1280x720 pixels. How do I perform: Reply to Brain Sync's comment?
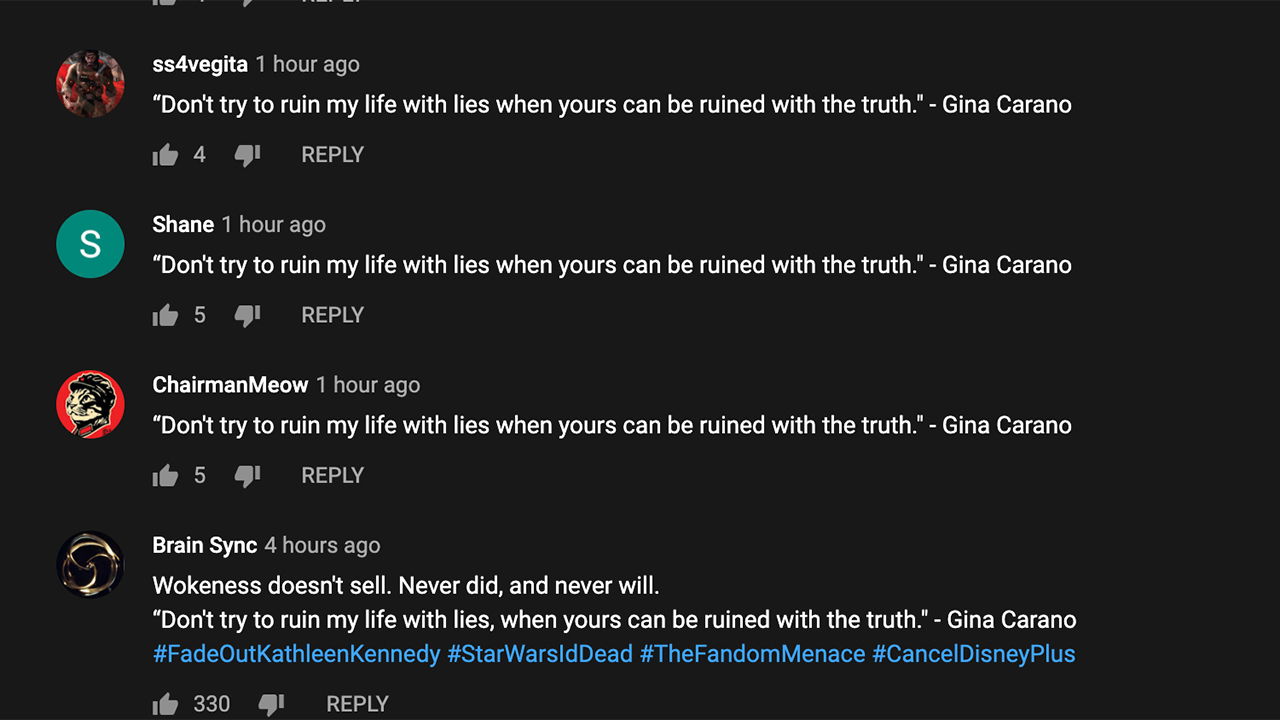coord(357,704)
